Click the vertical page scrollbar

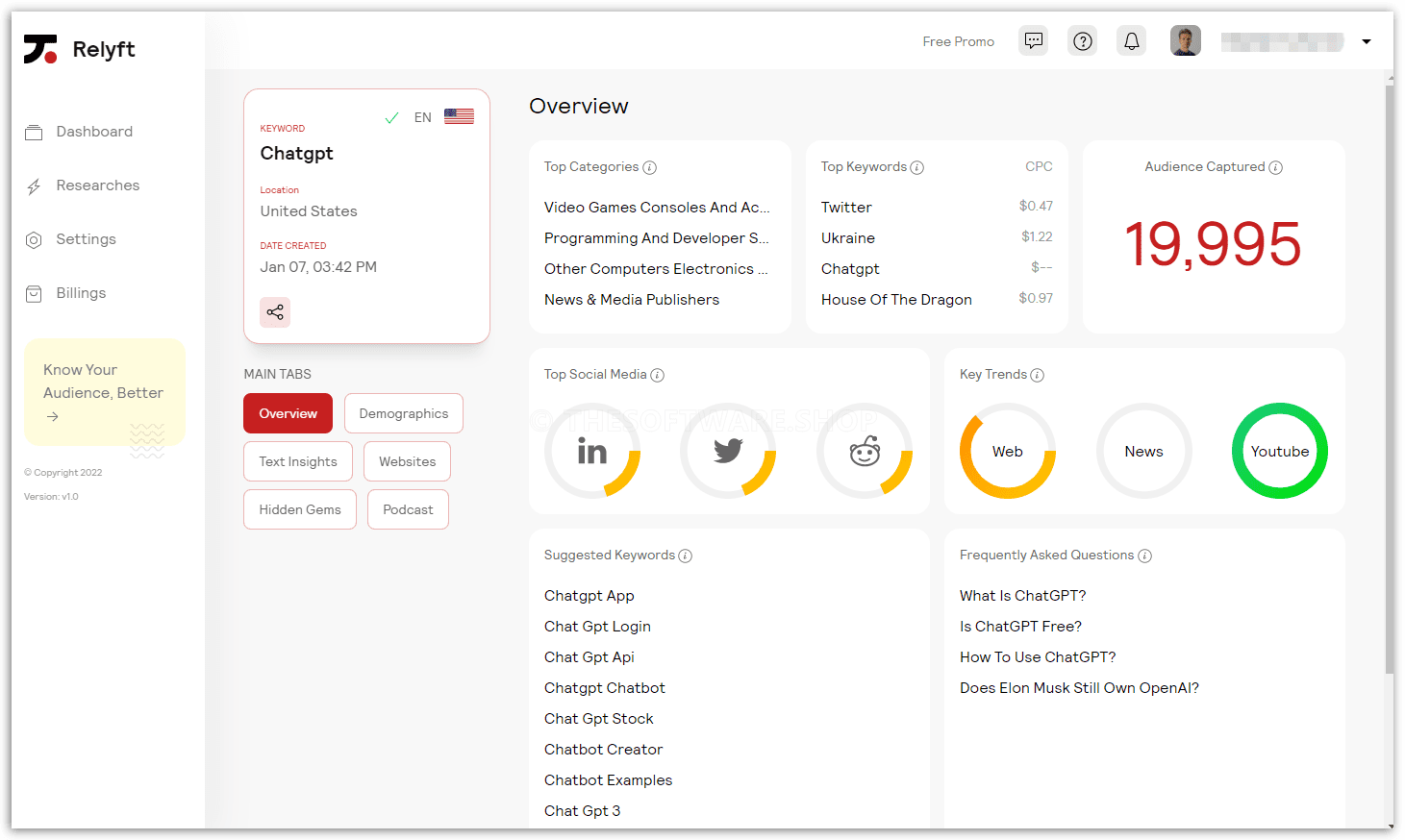click(x=1389, y=380)
